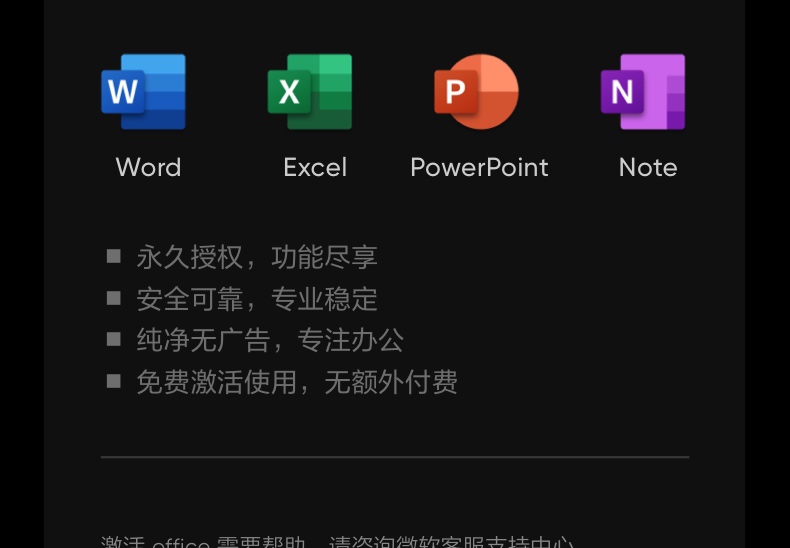Image resolution: width=790 pixels, height=548 pixels.
Task: Open the OneNote app icon
Action: click(x=643, y=92)
